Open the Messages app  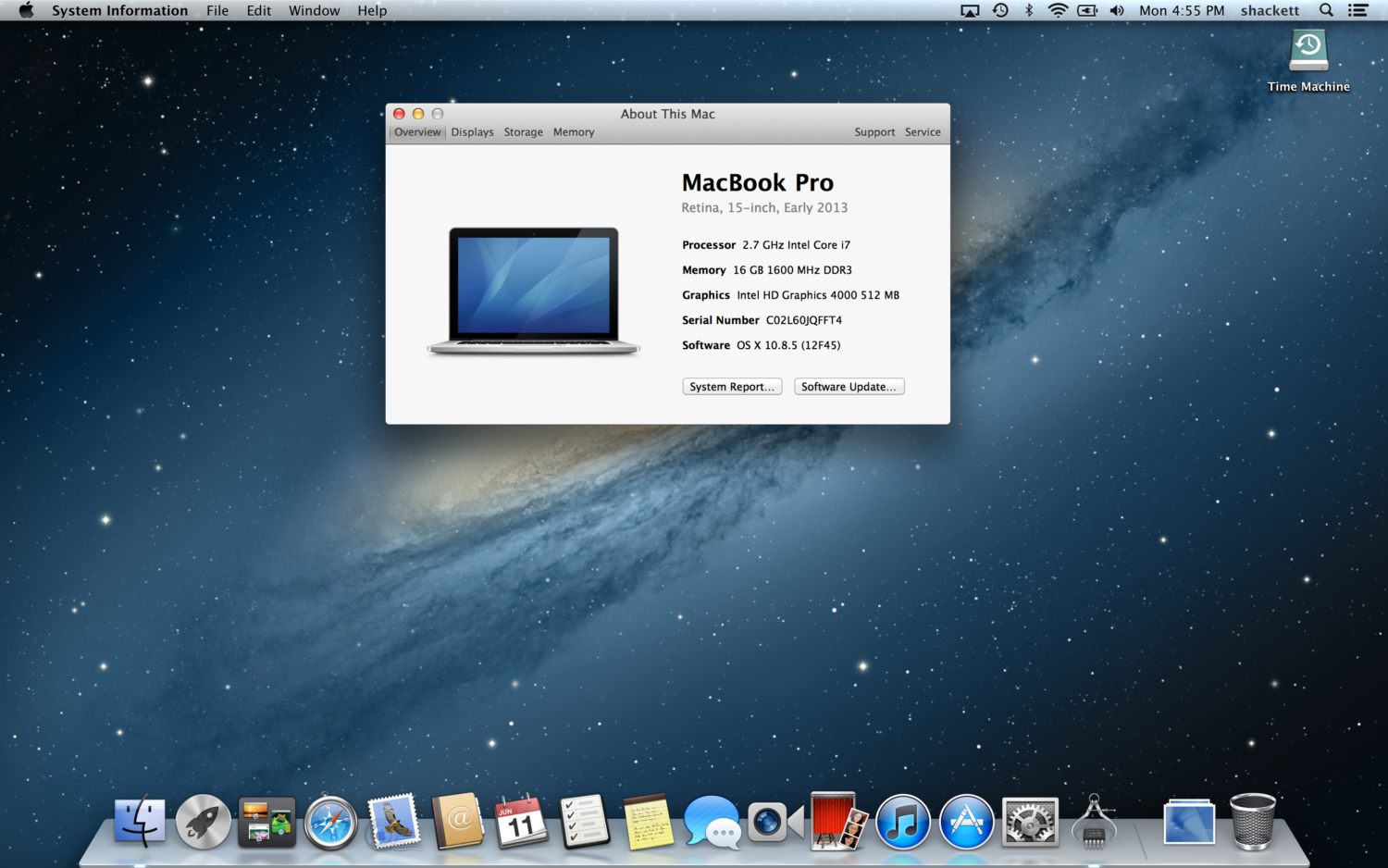[711, 821]
